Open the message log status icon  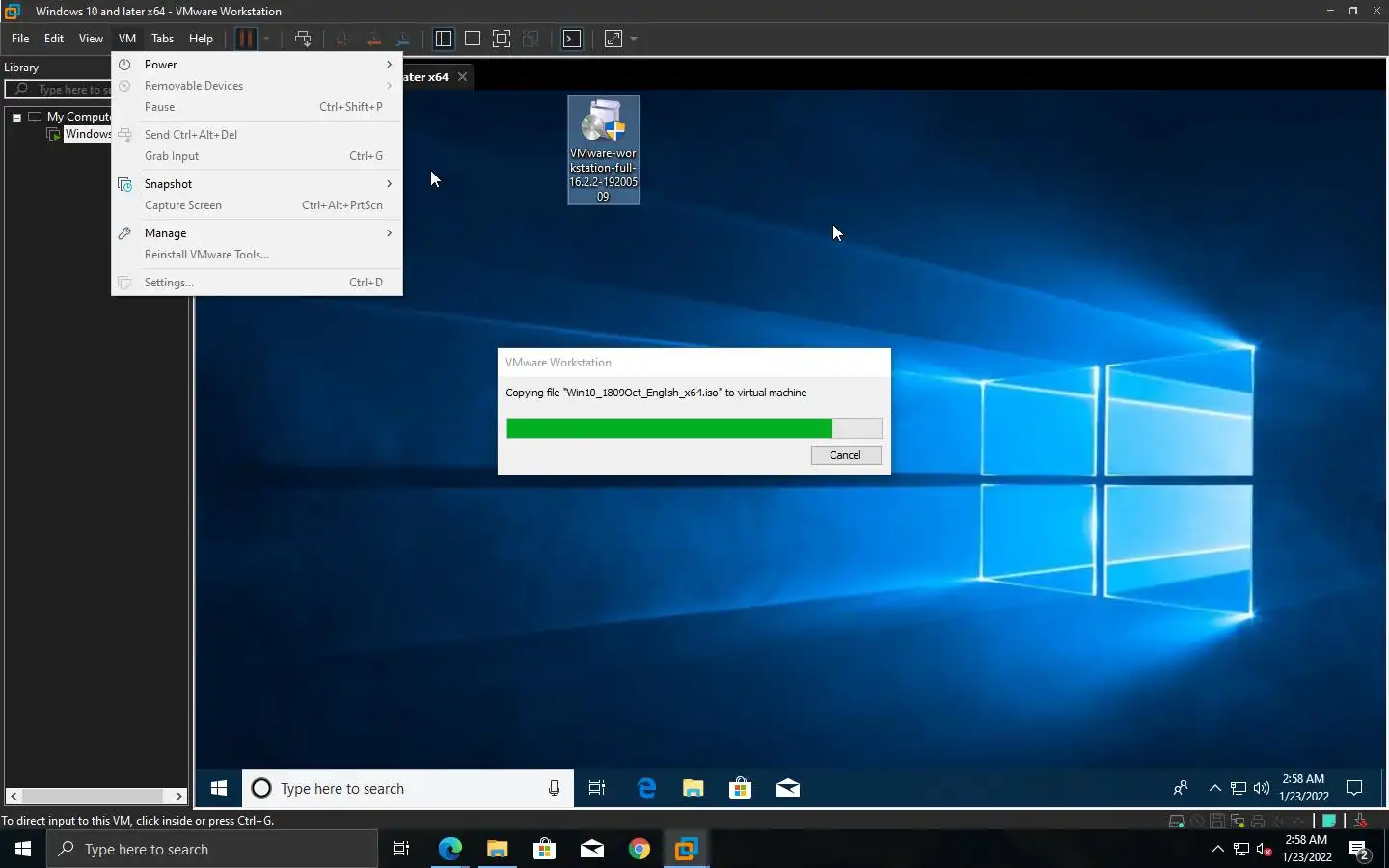(1329, 822)
